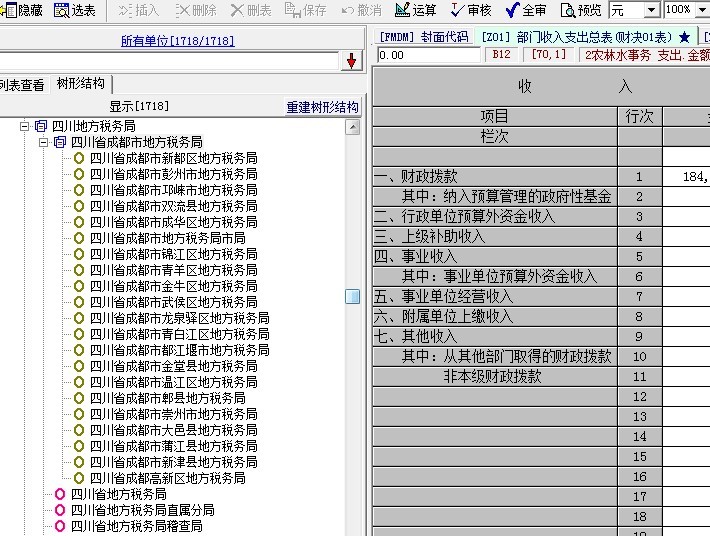
Task: Click the 插入 toolbar button
Action: point(139,10)
